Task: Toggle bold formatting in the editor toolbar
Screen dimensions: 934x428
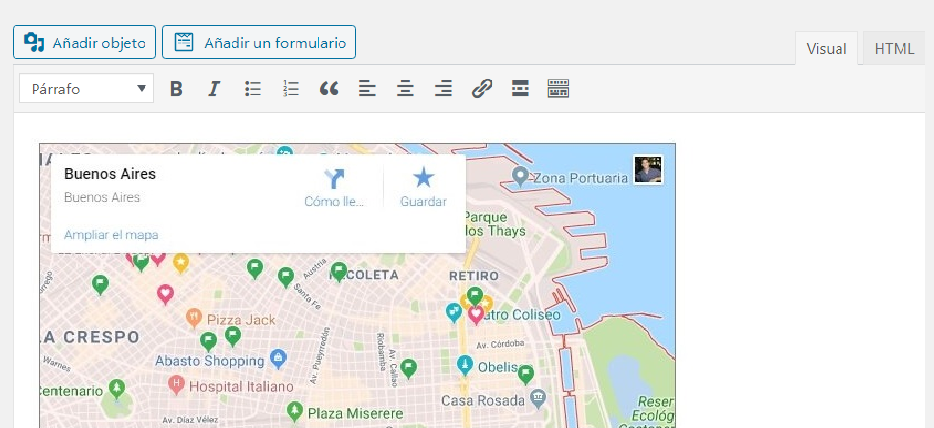Action: coord(176,89)
